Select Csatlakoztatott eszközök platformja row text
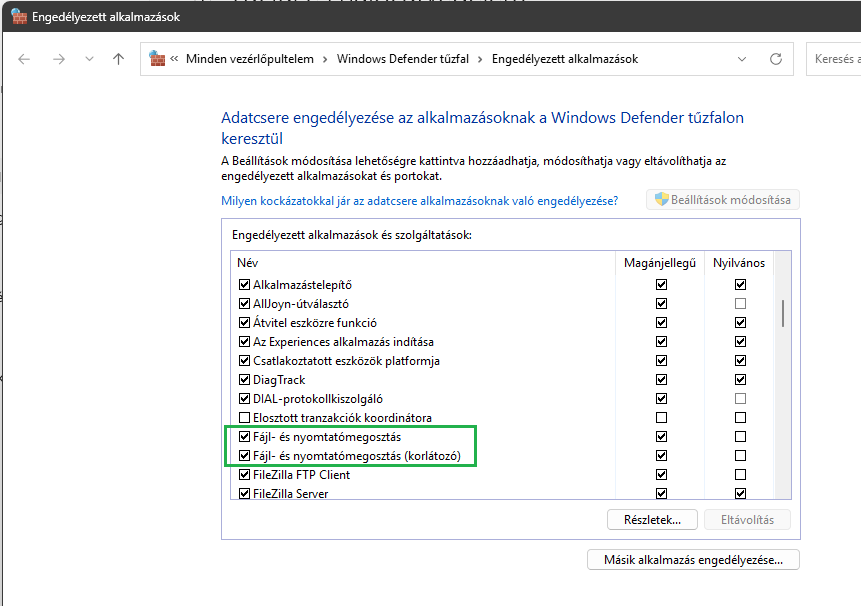The width and height of the screenshot is (861, 606). 346,361
